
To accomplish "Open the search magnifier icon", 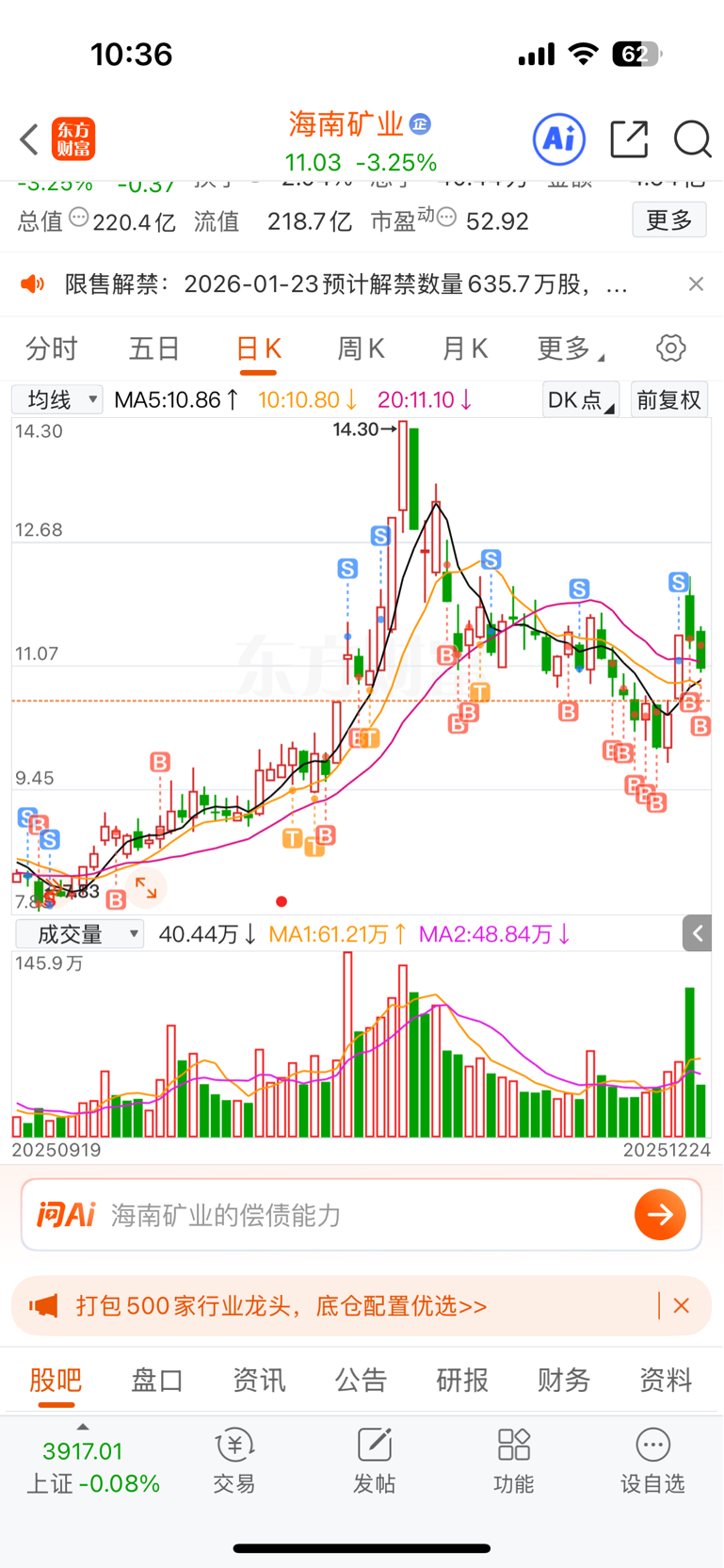I will (x=692, y=139).
